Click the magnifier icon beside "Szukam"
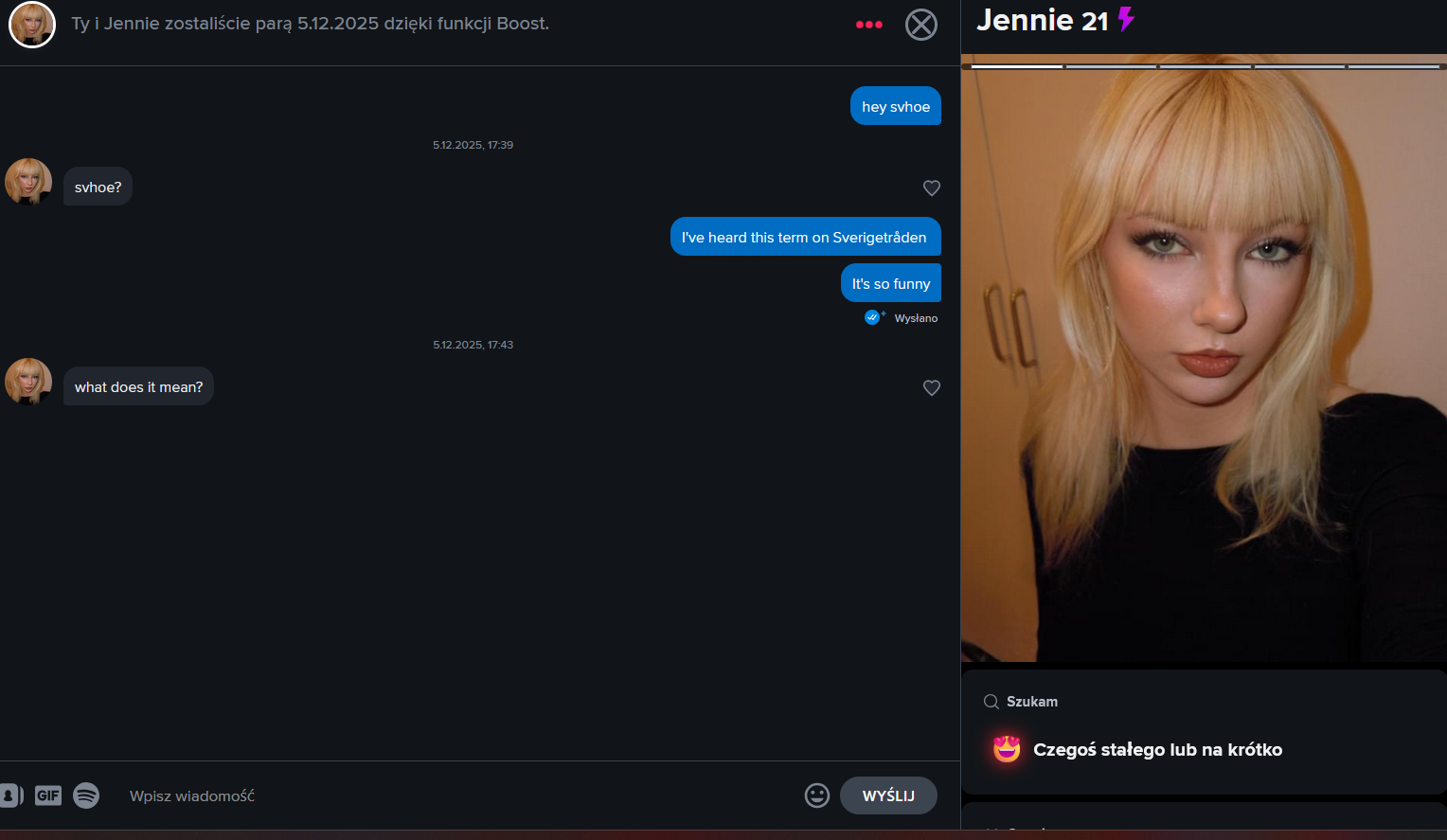 click(x=991, y=702)
